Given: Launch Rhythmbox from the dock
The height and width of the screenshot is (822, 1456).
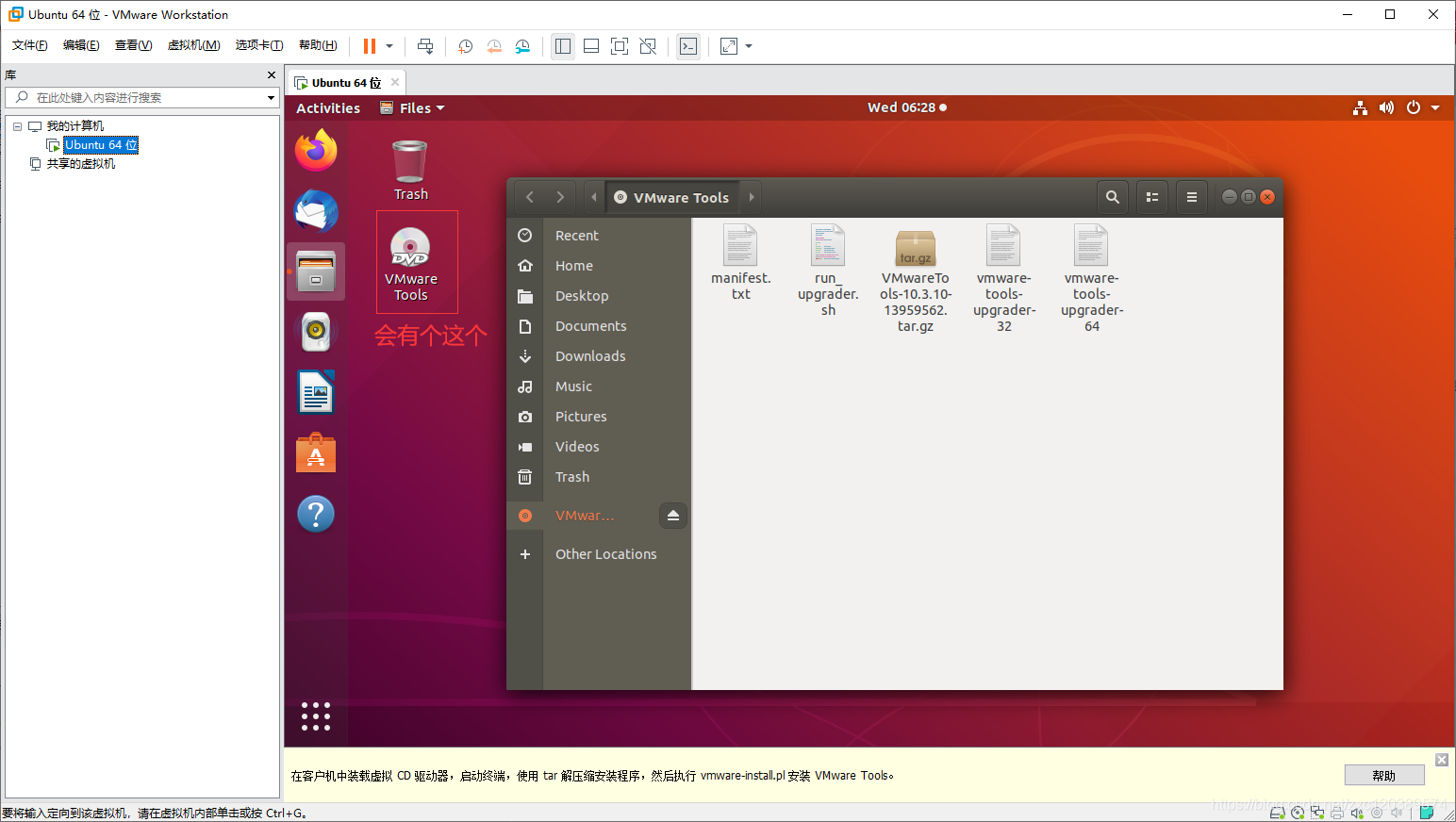Looking at the screenshot, I should tap(316, 332).
